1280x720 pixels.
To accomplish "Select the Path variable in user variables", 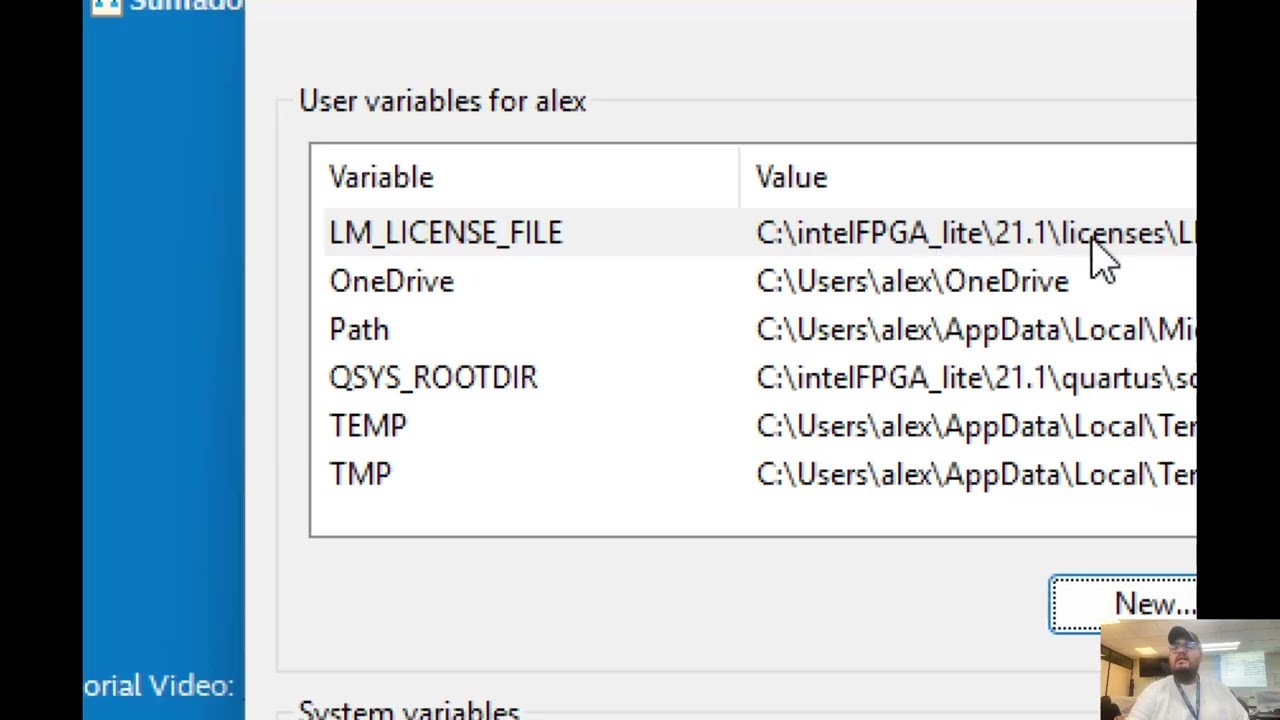I will [359, 330].
